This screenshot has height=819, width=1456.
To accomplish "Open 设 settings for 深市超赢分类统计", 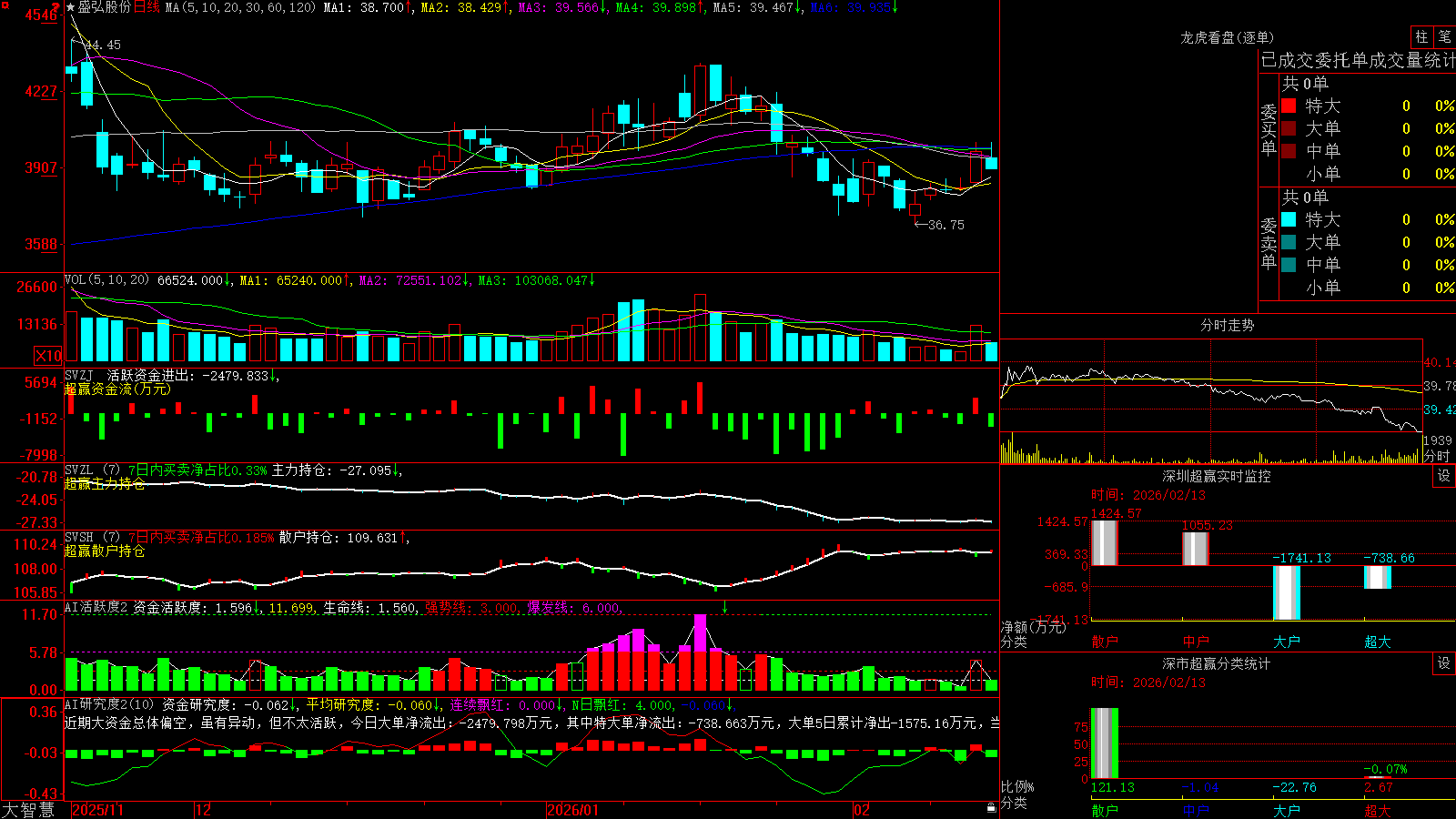I will [1444, 663].
